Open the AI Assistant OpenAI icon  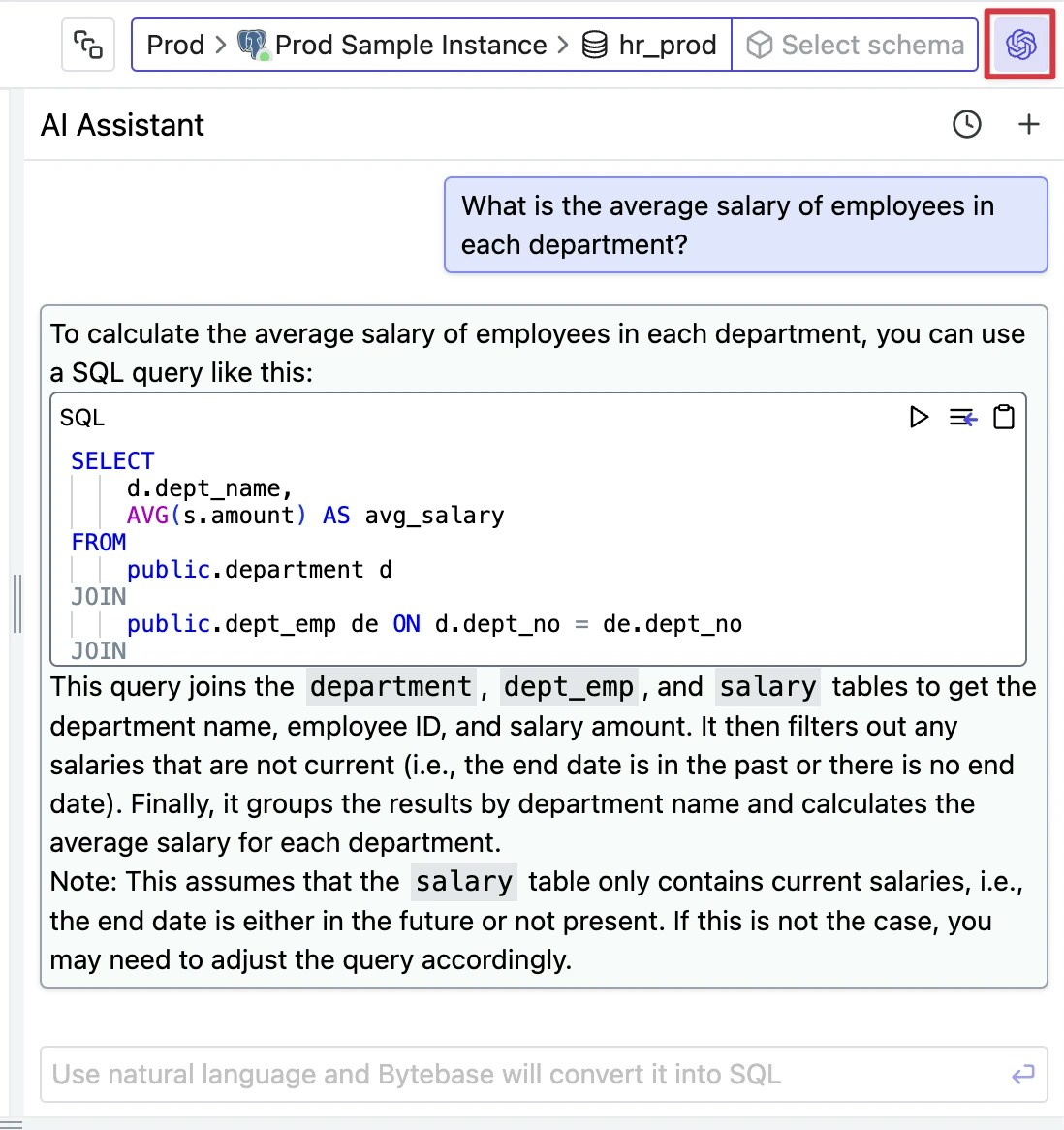click(1019, 44)
